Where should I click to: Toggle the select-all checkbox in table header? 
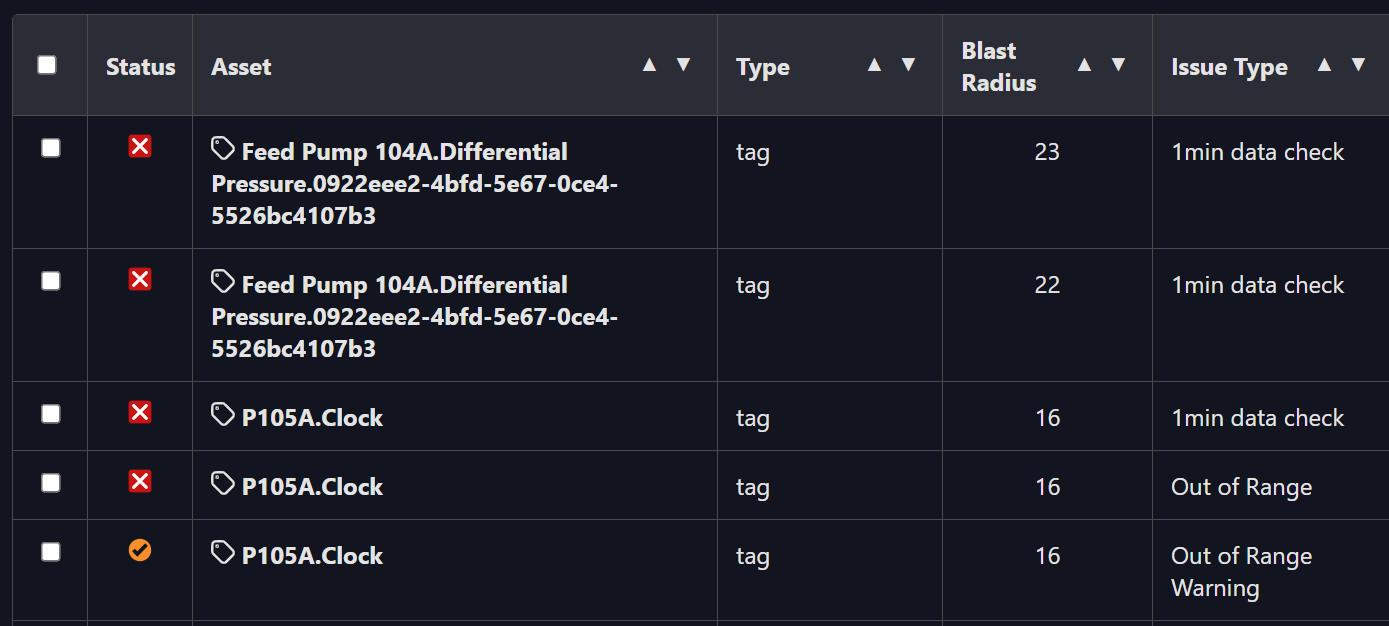tap(47, 65)
